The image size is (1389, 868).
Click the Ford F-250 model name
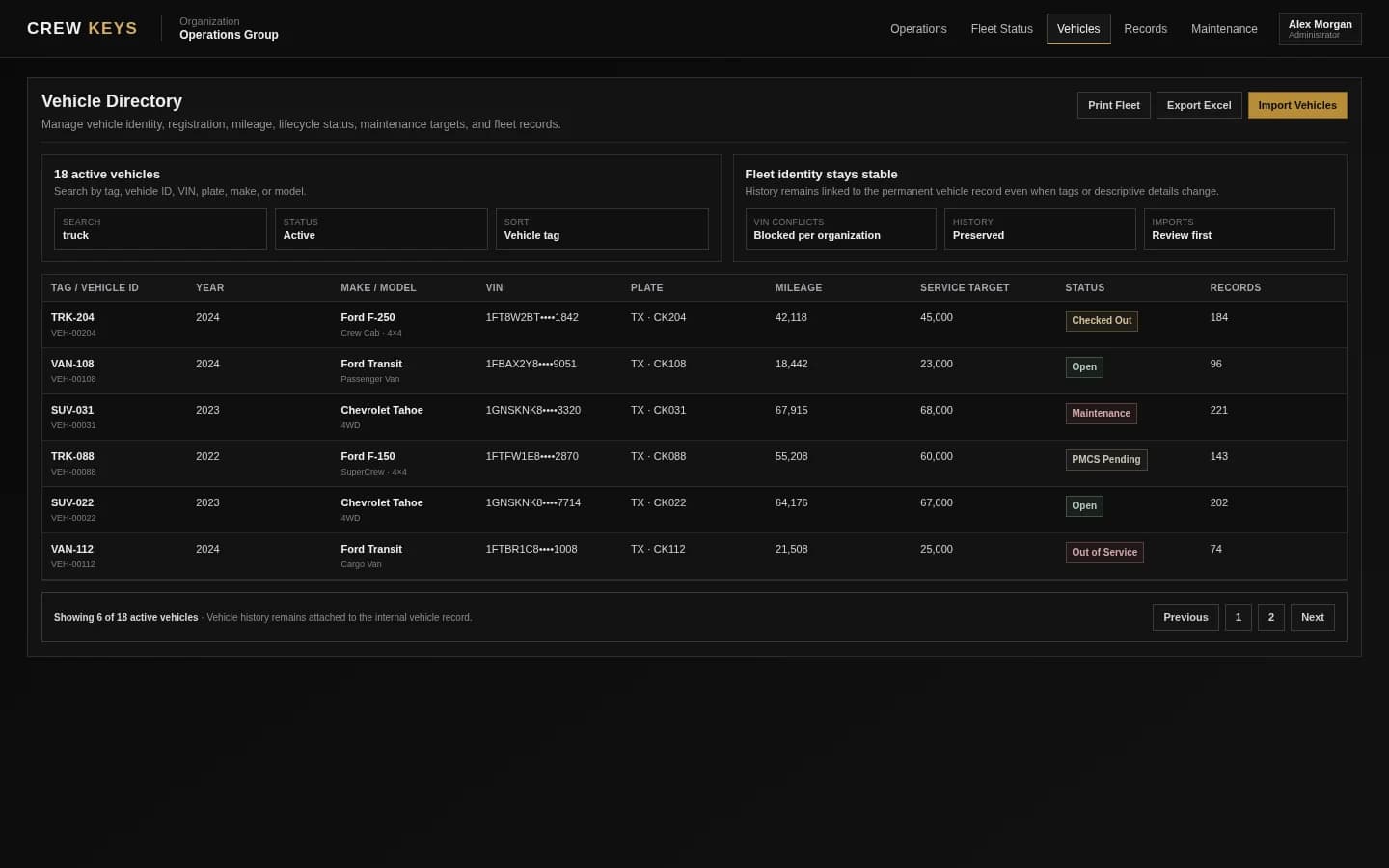368,317
